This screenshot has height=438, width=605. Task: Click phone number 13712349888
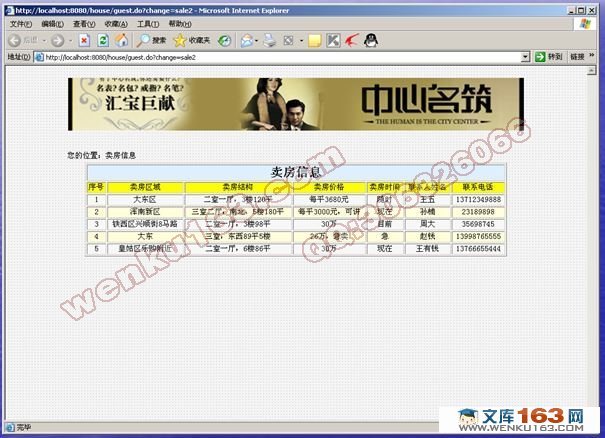click(x=478, y=200)
